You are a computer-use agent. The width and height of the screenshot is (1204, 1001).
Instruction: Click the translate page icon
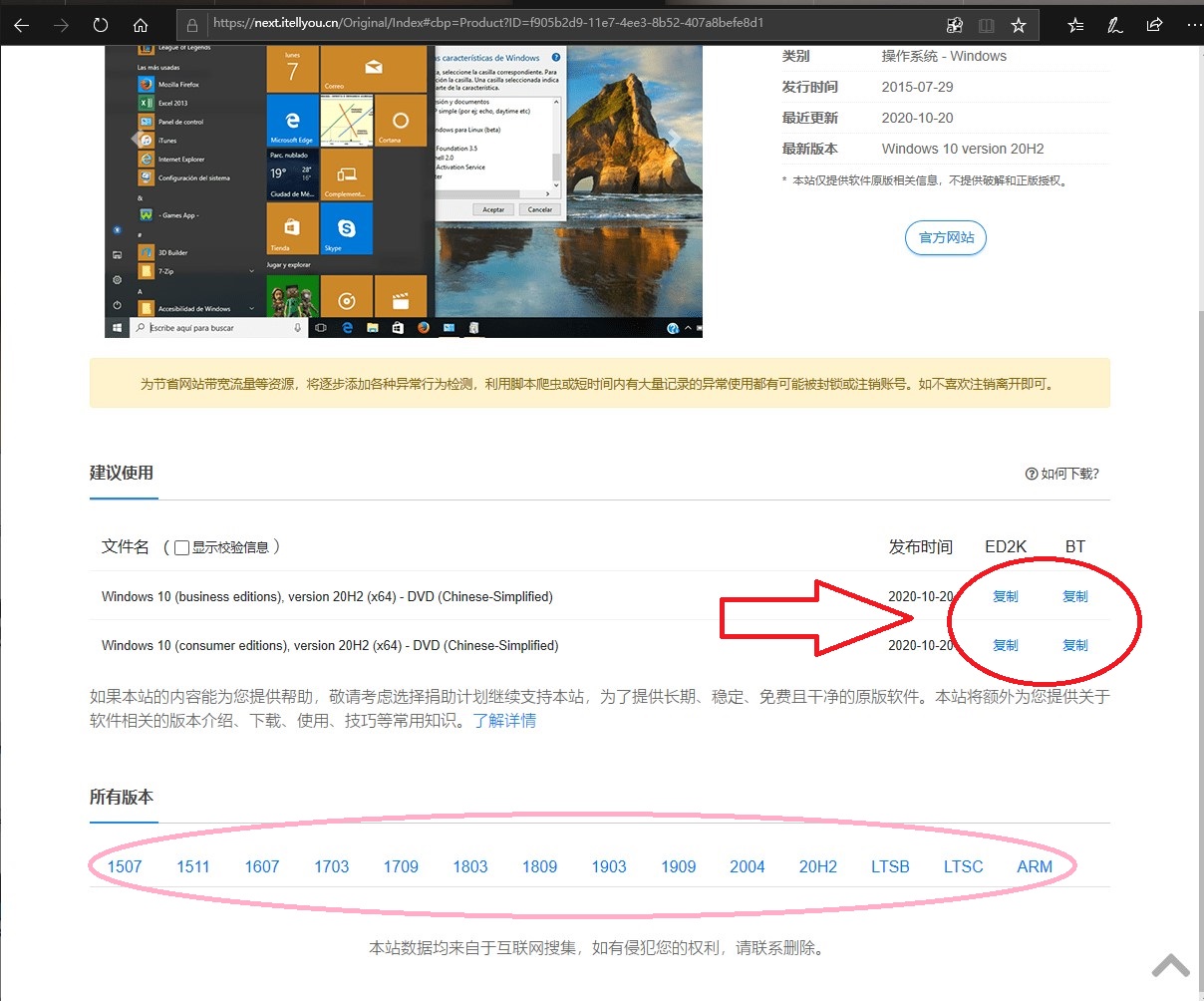point(955,25)
